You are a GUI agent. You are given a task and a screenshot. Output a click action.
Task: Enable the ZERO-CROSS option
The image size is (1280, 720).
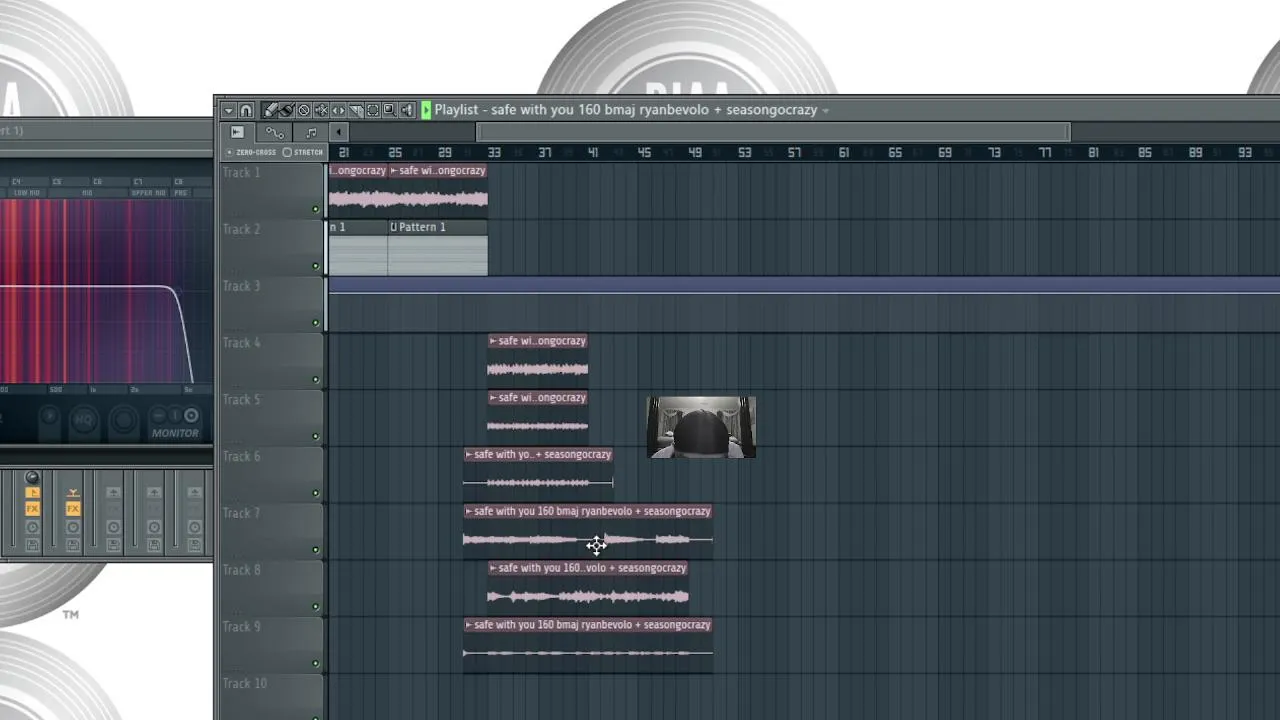[x=251, y=152]
